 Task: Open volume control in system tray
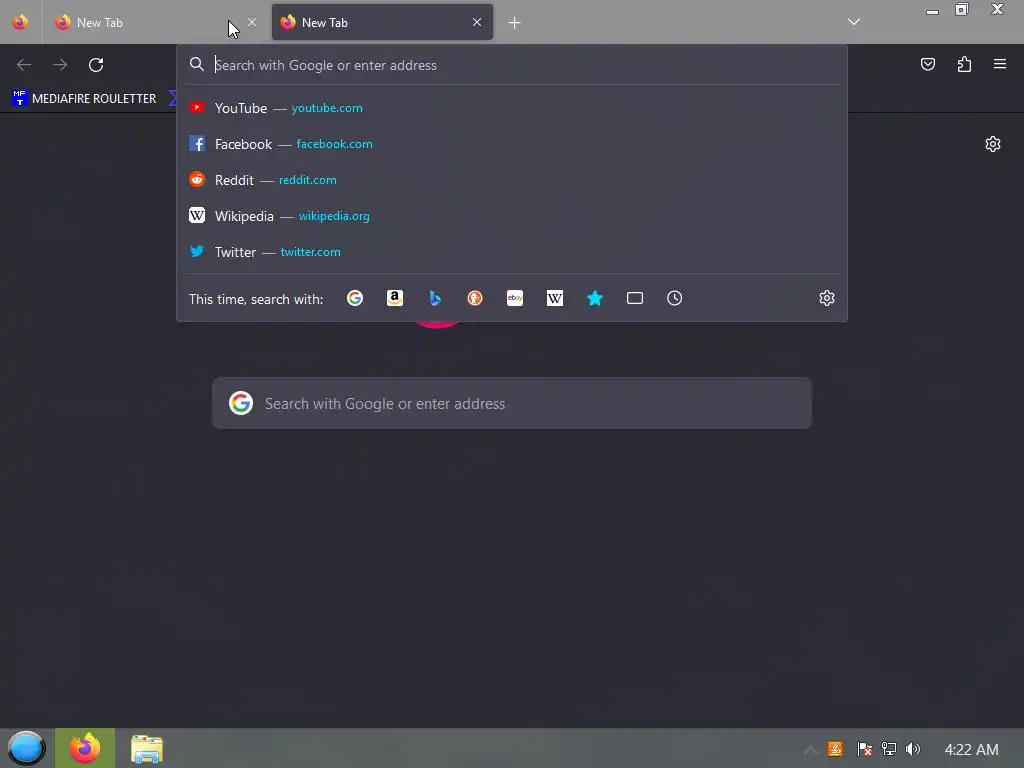pos(913,749)
